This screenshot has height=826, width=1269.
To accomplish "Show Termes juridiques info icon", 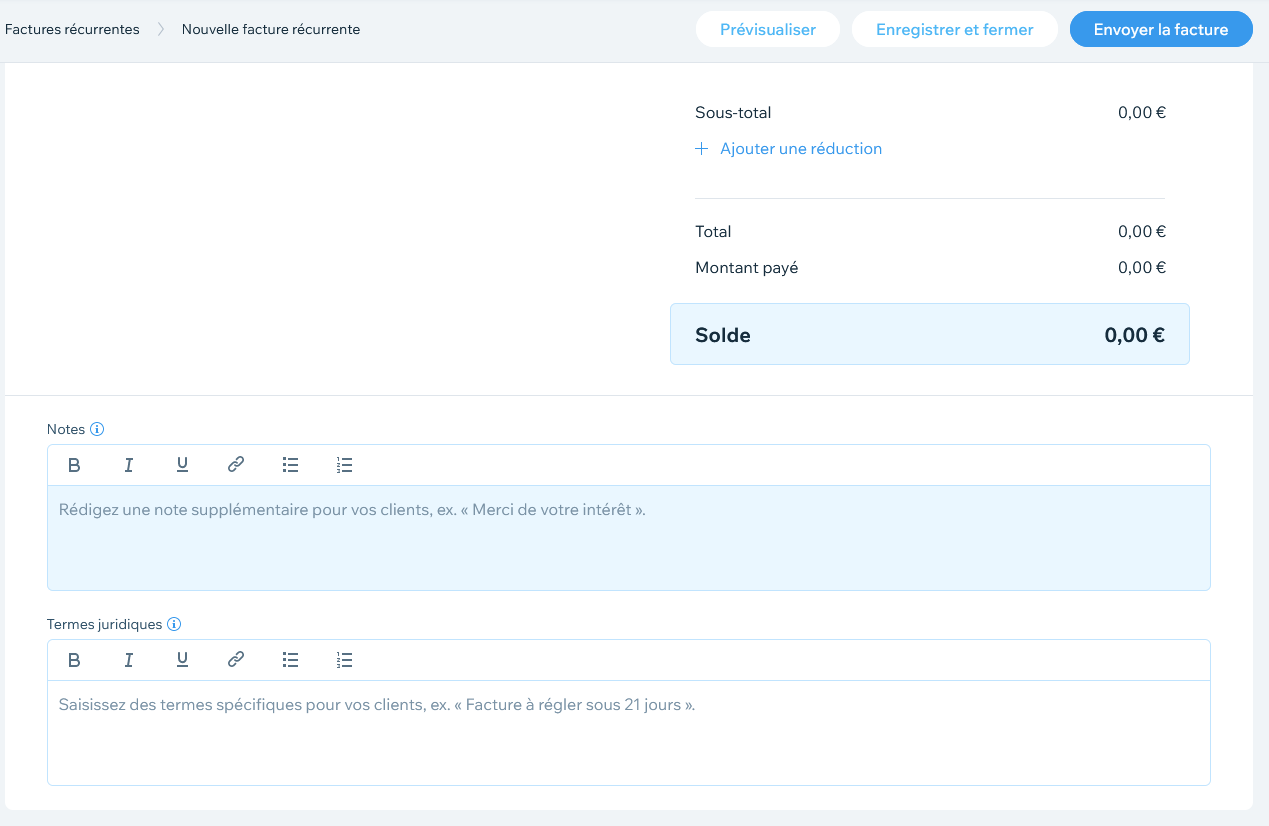I will tap(174, 624).
